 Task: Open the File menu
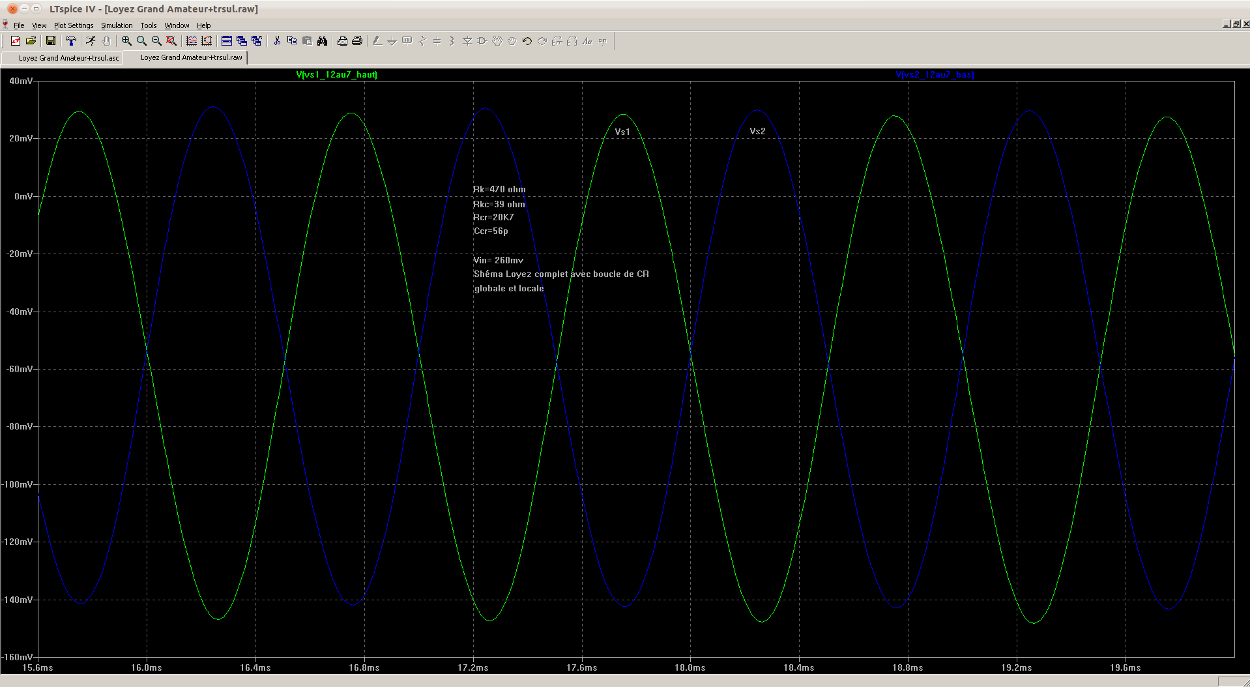[x=19, y=25]
